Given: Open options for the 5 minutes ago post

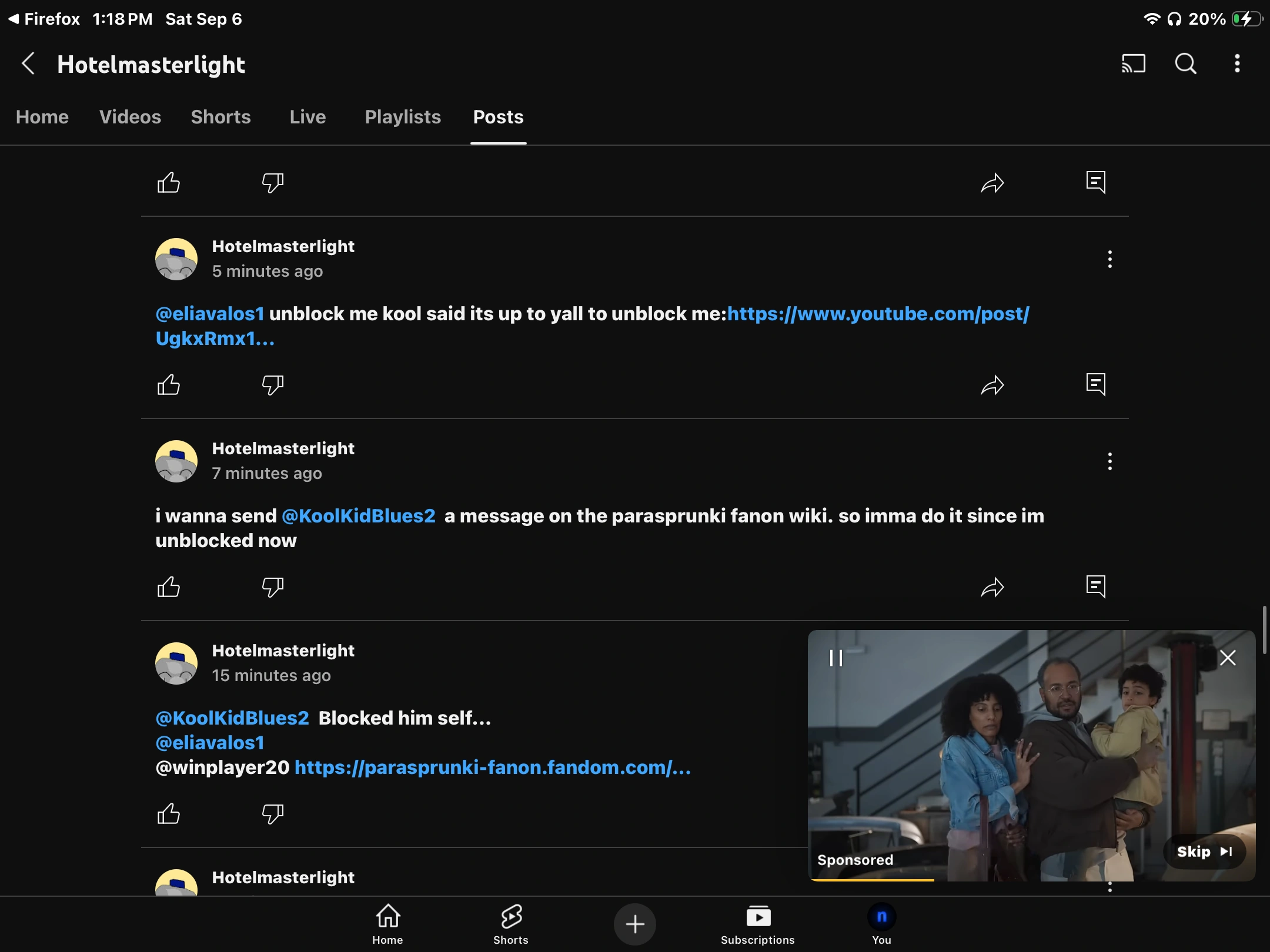Looking at the screenshot, I should click(x=1110, y=259).
